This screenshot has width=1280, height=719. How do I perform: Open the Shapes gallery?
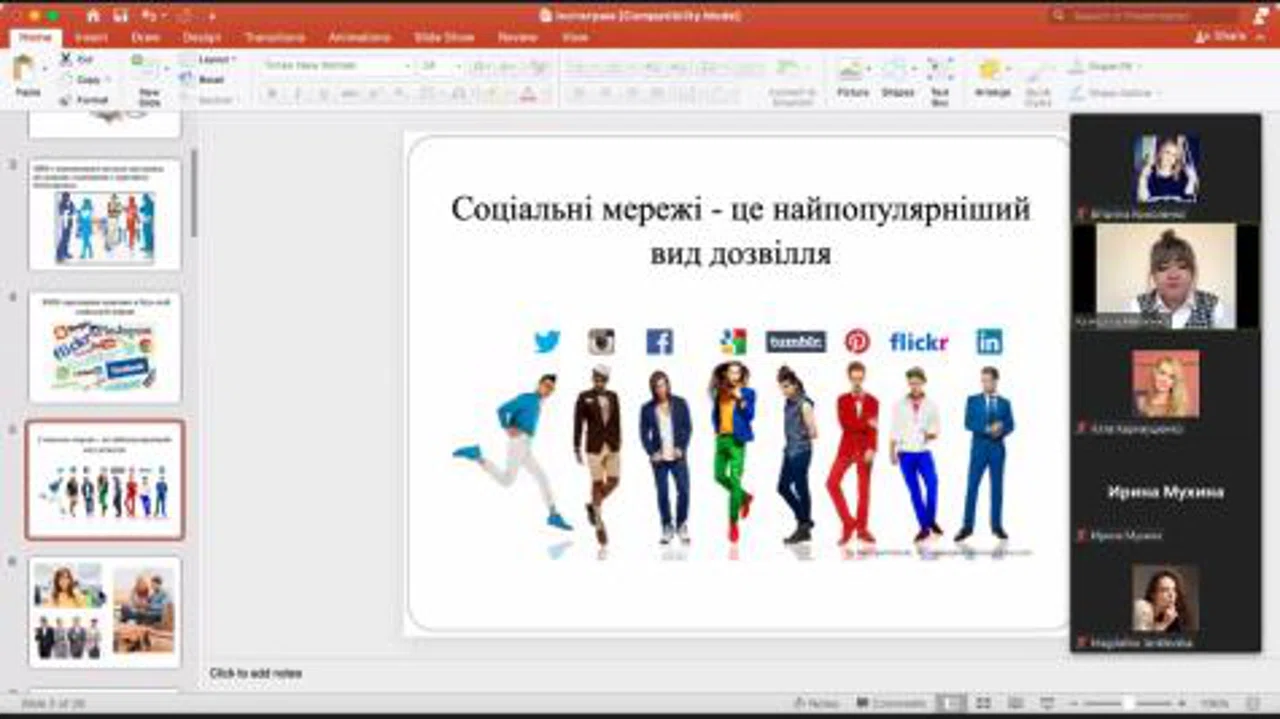(897, 77)
